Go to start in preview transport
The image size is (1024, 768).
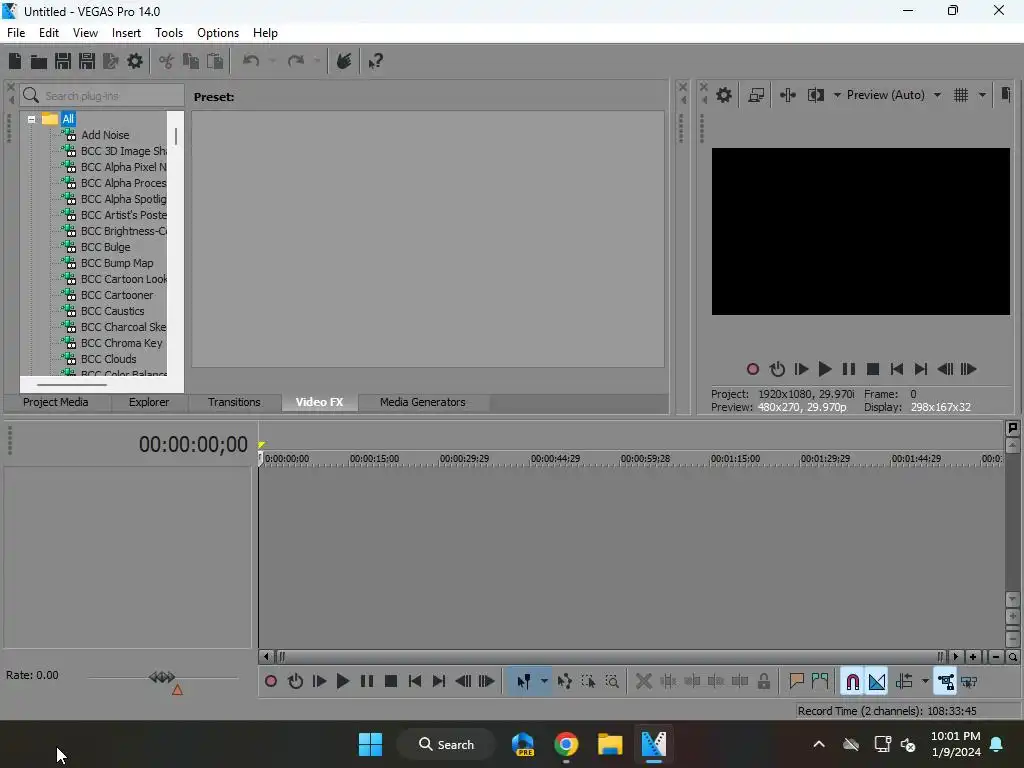(x=897, y=370)
